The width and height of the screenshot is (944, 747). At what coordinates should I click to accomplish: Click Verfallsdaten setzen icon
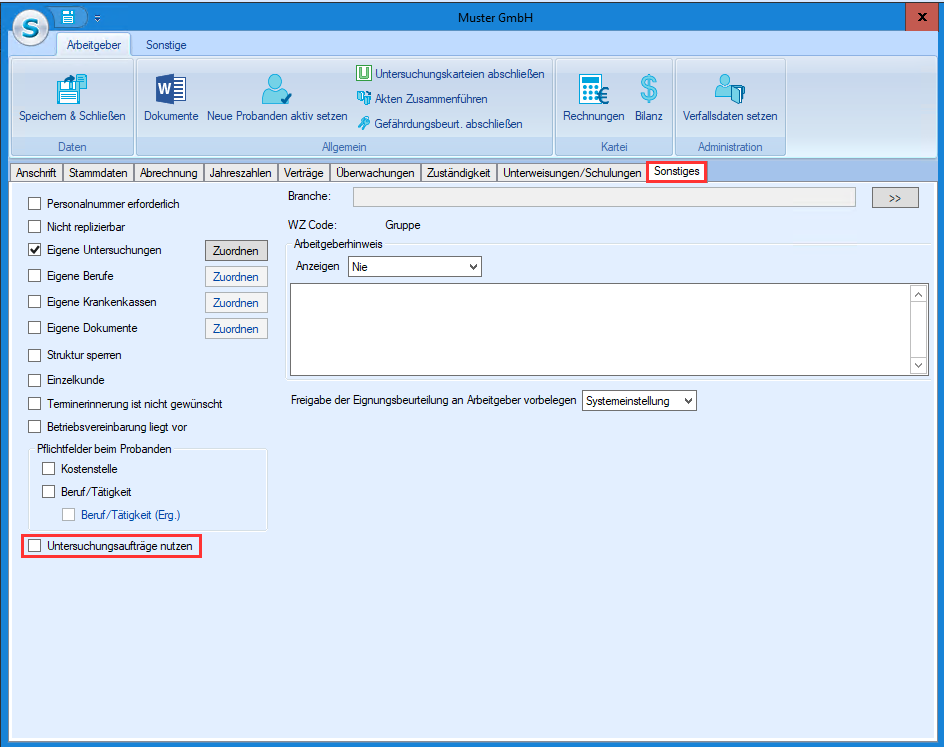point(730,89)
